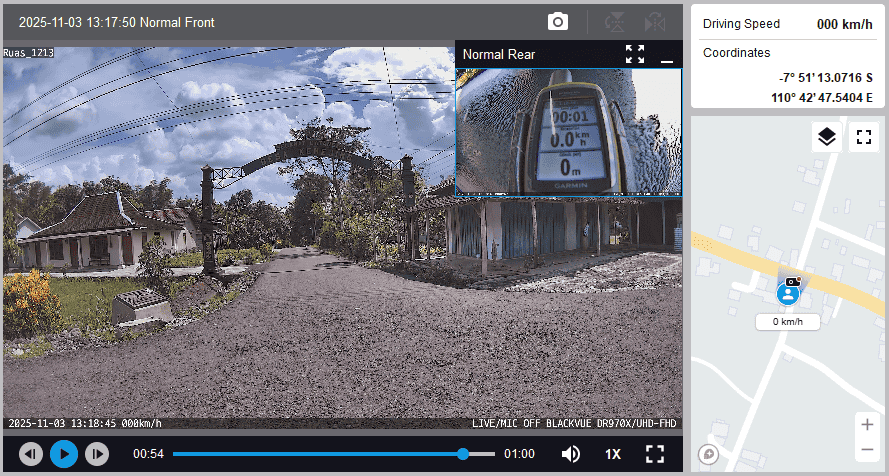The height and width of the screenshot is (476, 889).
Task: Capture a snapshot with the camera icon
Action: [558, 22]
